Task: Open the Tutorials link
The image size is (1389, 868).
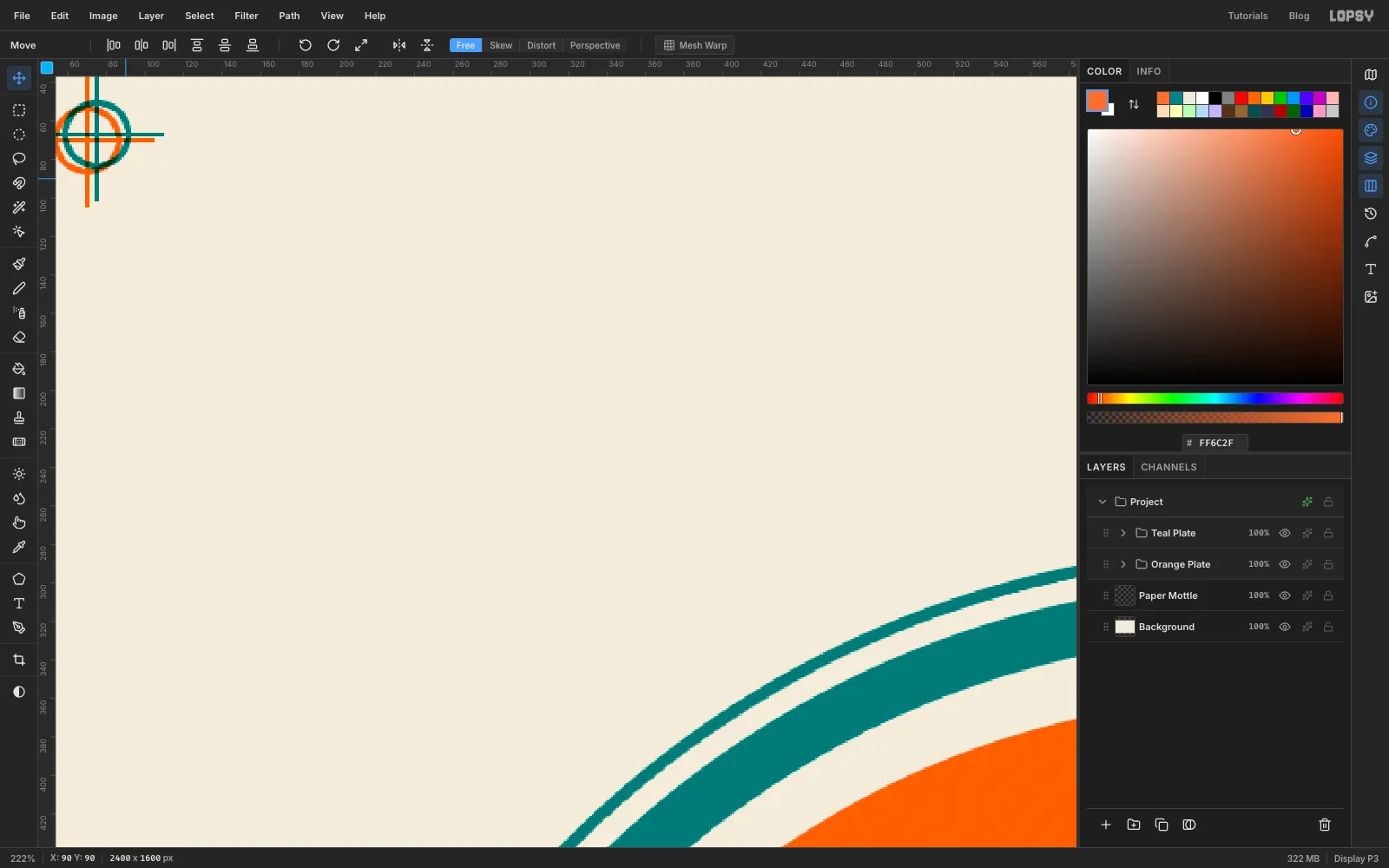Action: pos(1247,16)
